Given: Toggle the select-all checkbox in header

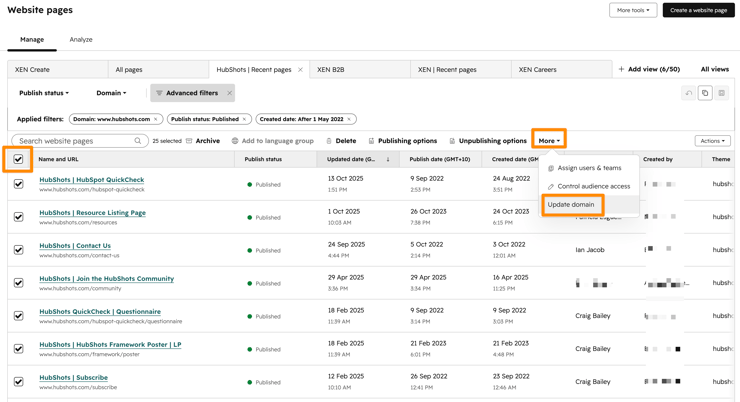Looking at the screenshot, I should coord(18,159).
